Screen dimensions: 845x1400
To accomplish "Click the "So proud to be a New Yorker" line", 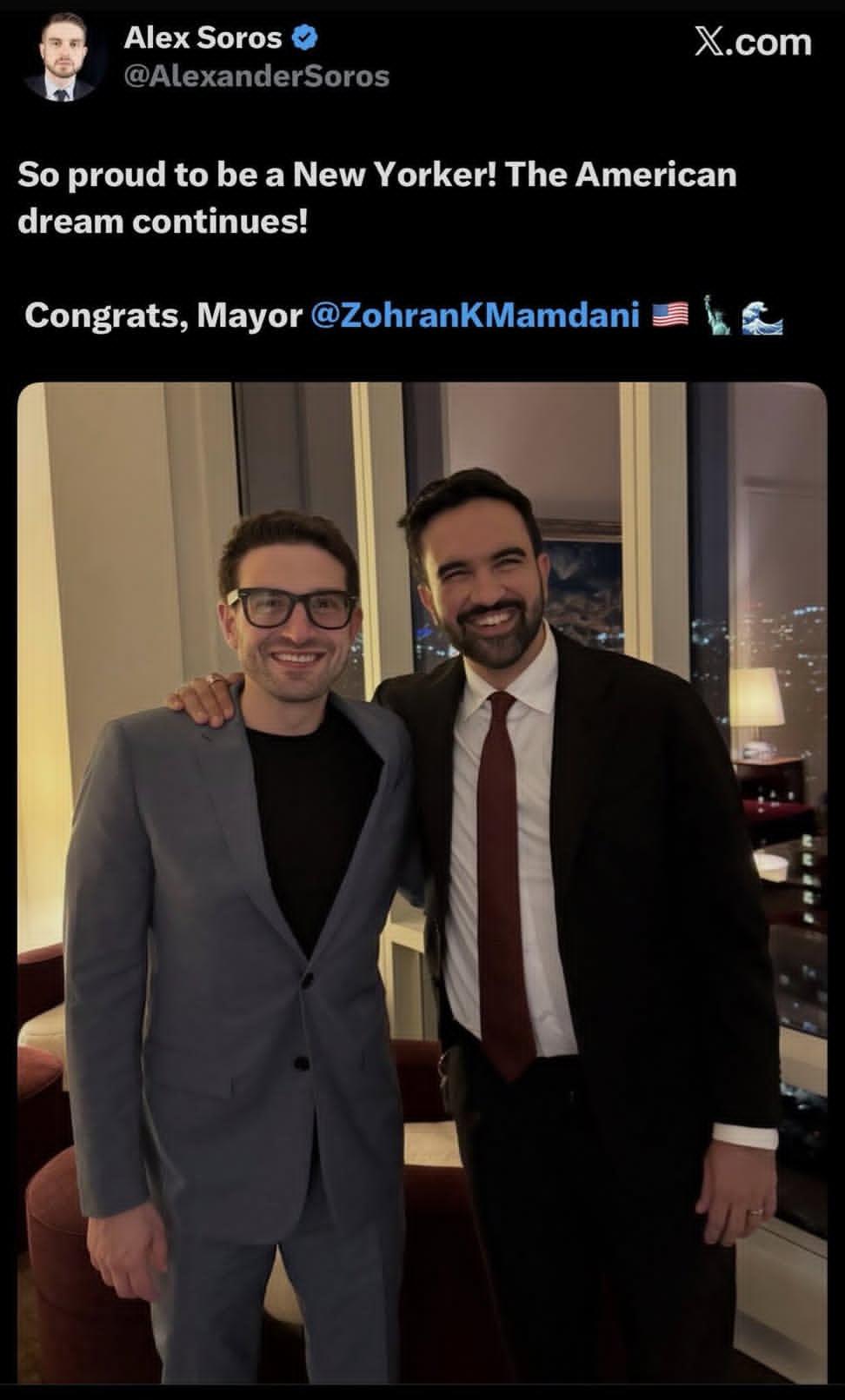I will point(376,175).
